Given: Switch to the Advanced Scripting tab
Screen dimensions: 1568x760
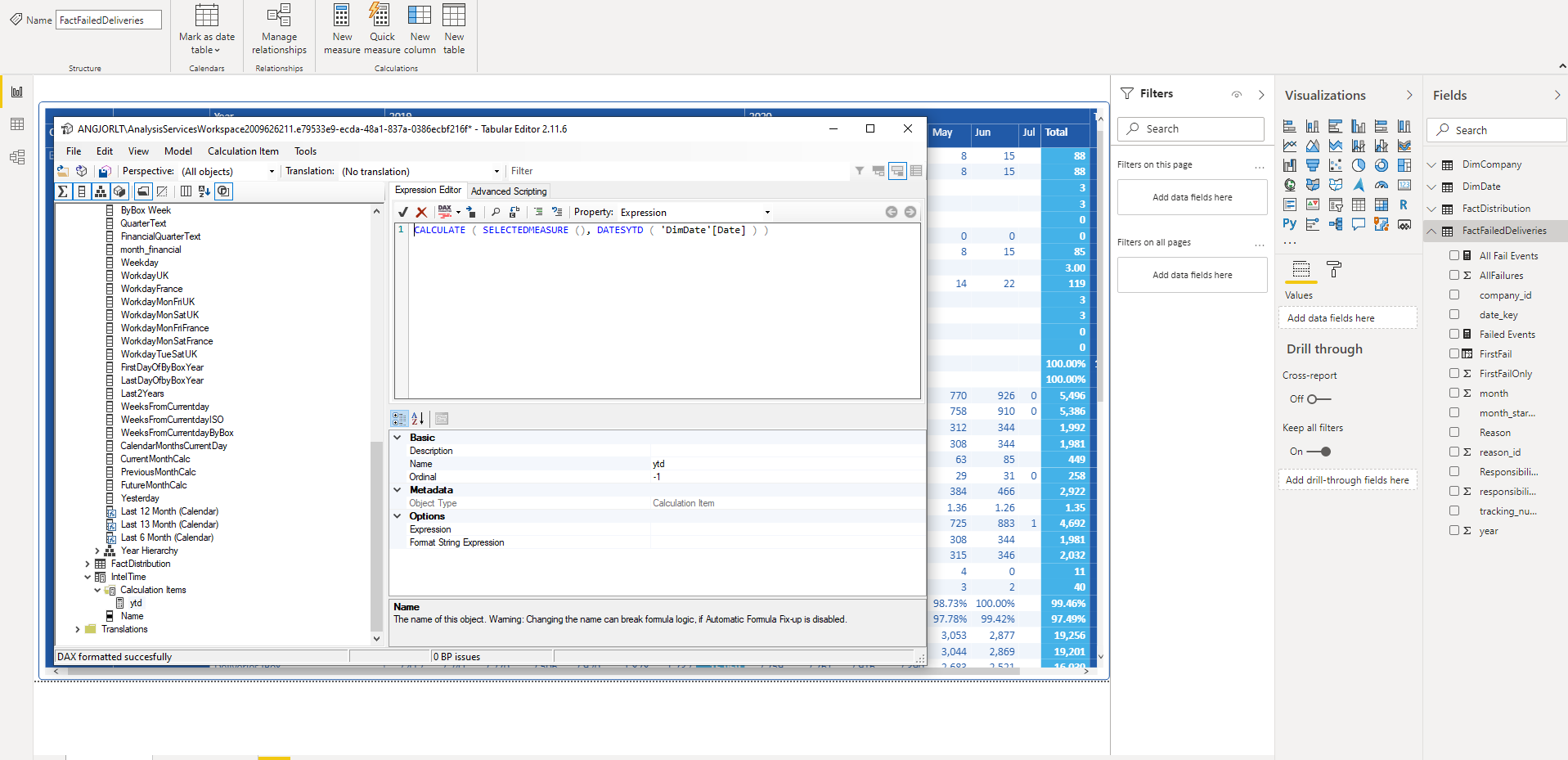Looking at the screenshot, I should (509, 191).
